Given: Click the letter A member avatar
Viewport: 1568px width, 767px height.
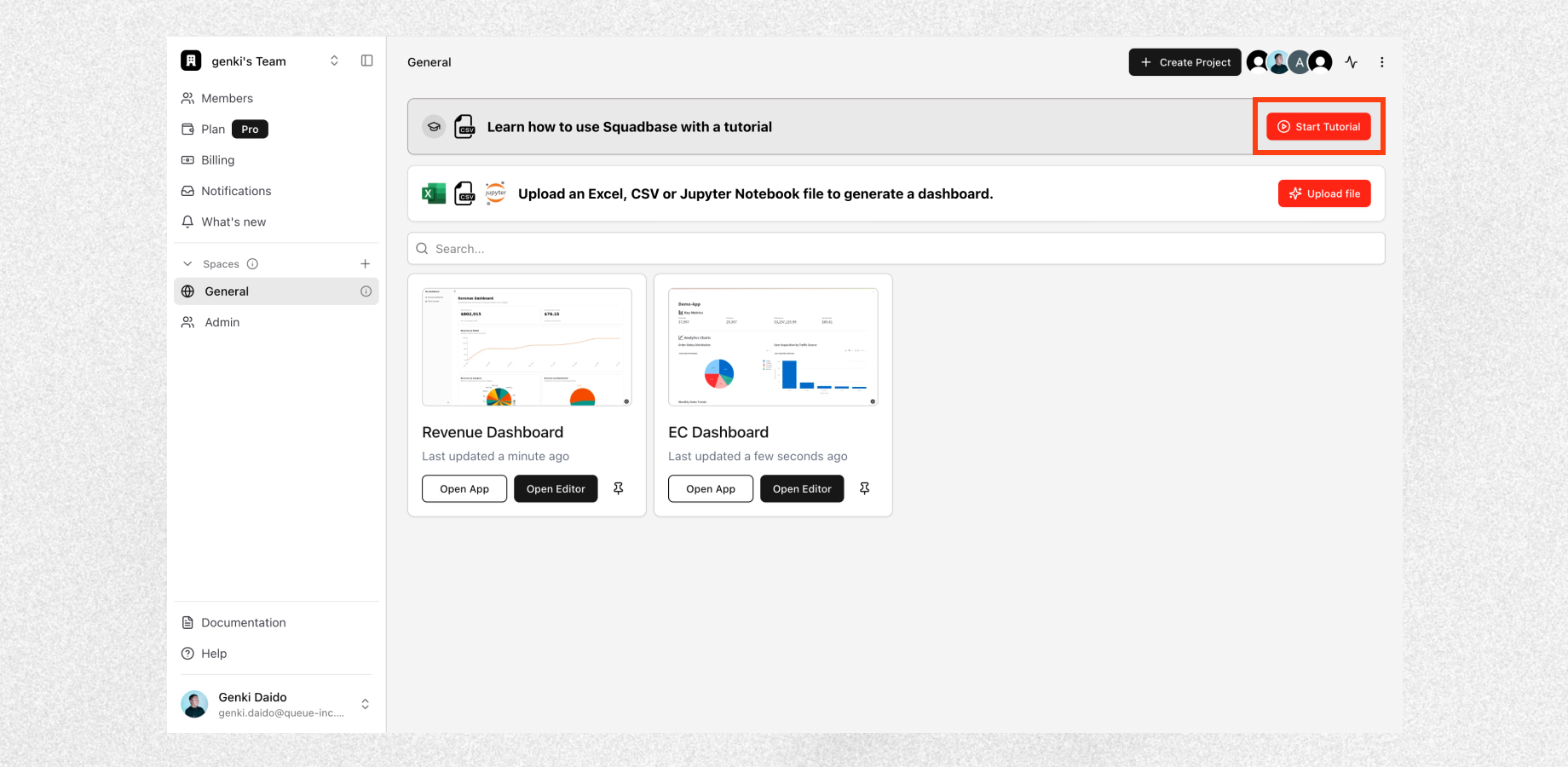Looking at the screenshot, I should click(x=1300, y=62).
